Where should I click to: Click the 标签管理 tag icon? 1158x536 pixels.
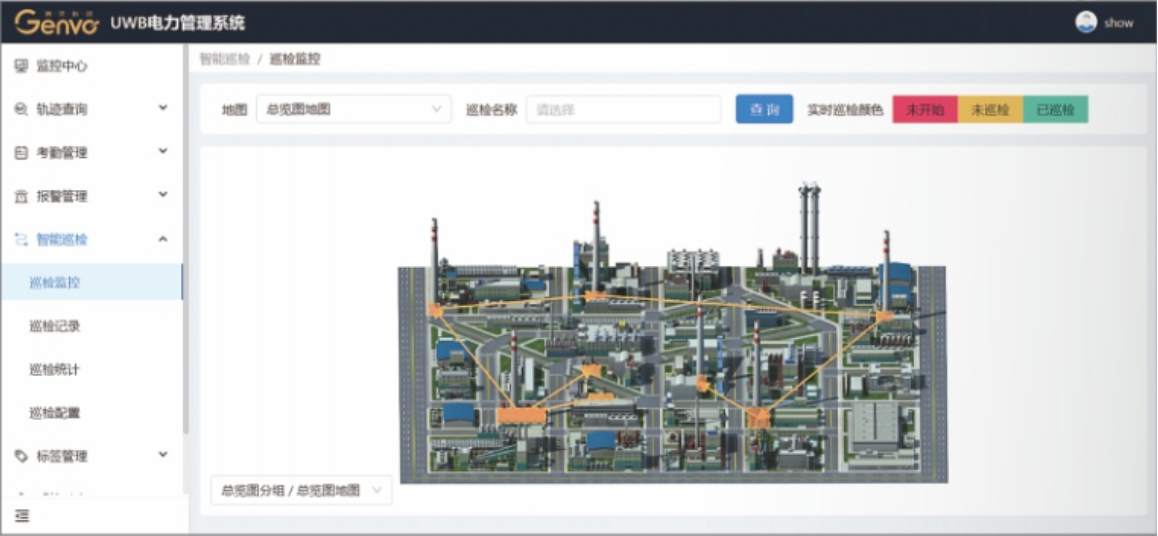pos(21,456)
